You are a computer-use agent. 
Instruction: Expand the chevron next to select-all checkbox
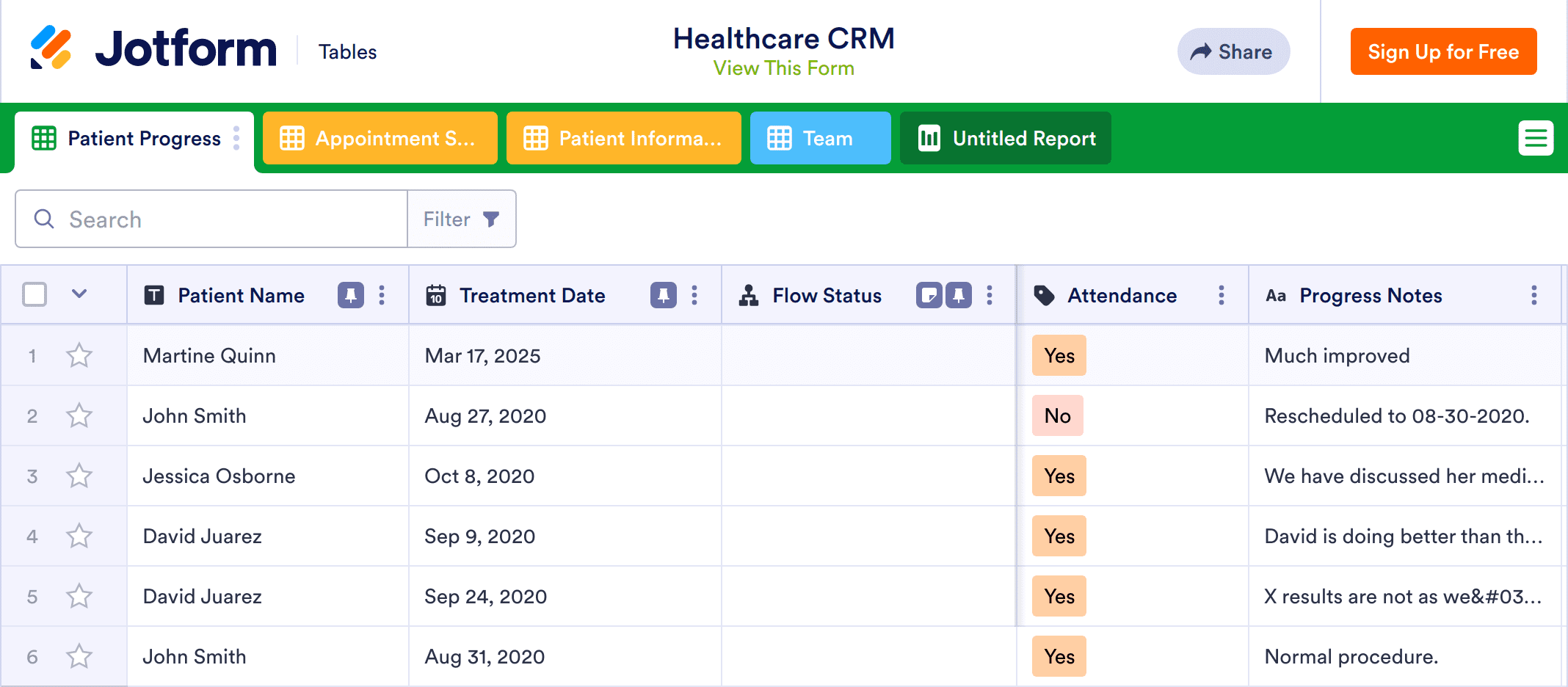coord(79,294)
